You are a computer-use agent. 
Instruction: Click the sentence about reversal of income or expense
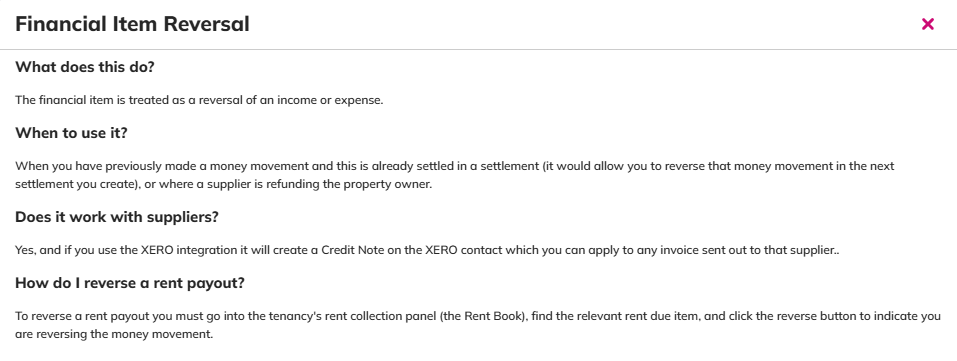pos(199,100)
